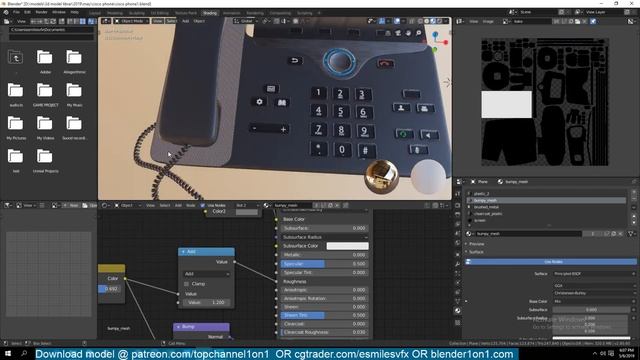Open the file browser path field
Screen dimensions: 640x360
pos(51,30)
